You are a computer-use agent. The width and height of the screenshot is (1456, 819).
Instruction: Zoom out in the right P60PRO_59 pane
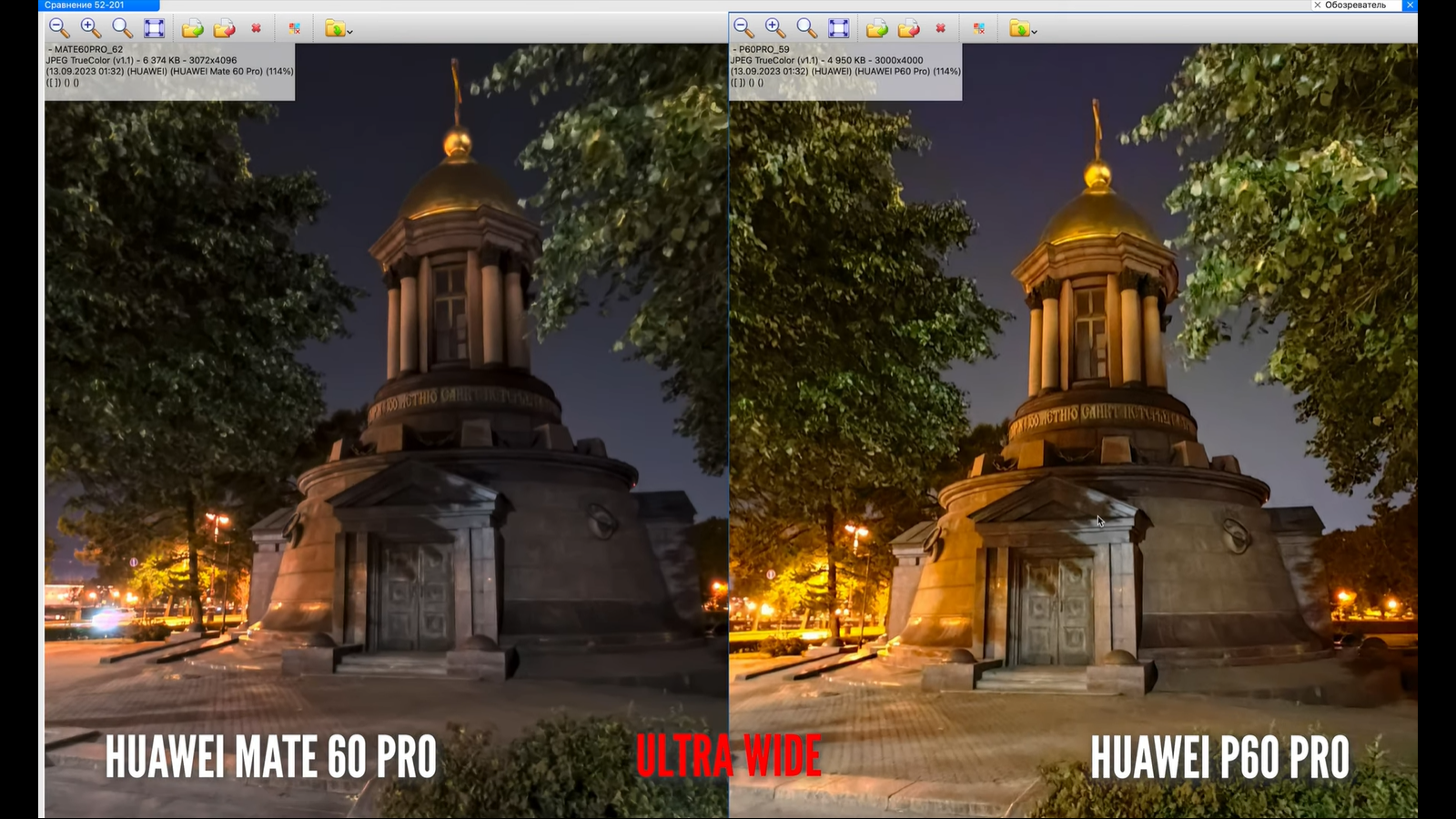[x=743, y=28]
